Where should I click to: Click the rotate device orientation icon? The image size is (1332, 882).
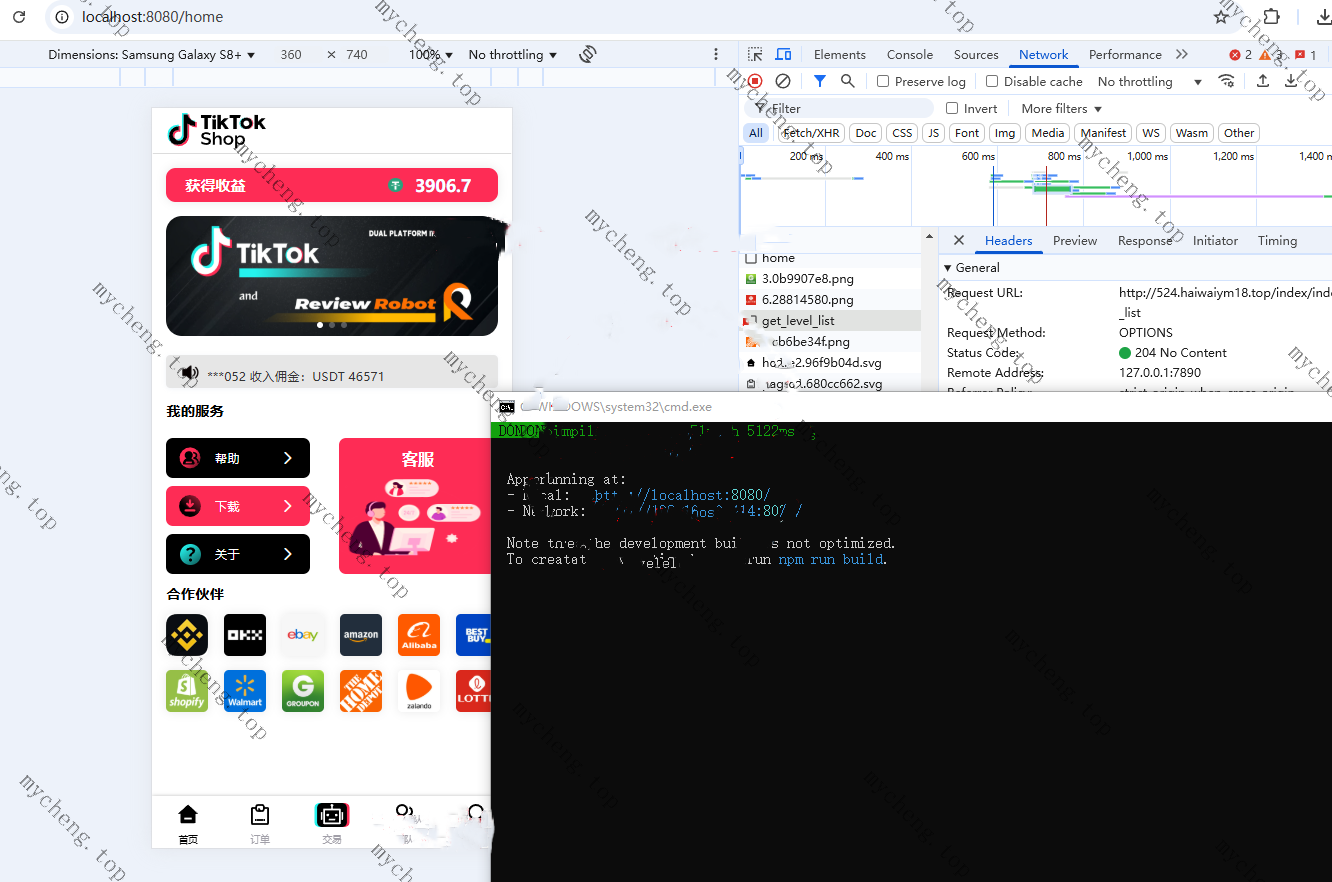tap(588, 55)
